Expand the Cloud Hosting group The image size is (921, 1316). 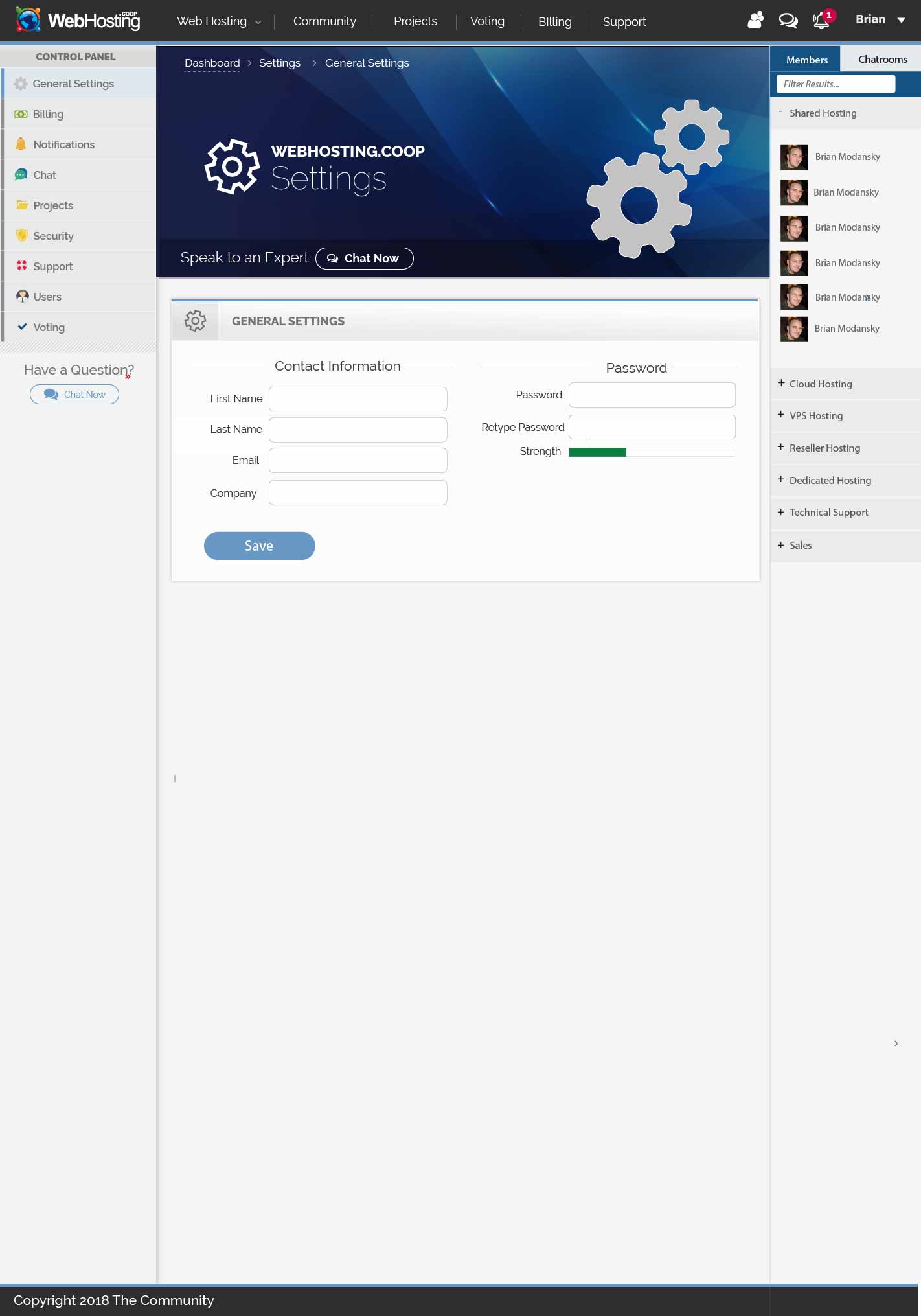point(845,384)
